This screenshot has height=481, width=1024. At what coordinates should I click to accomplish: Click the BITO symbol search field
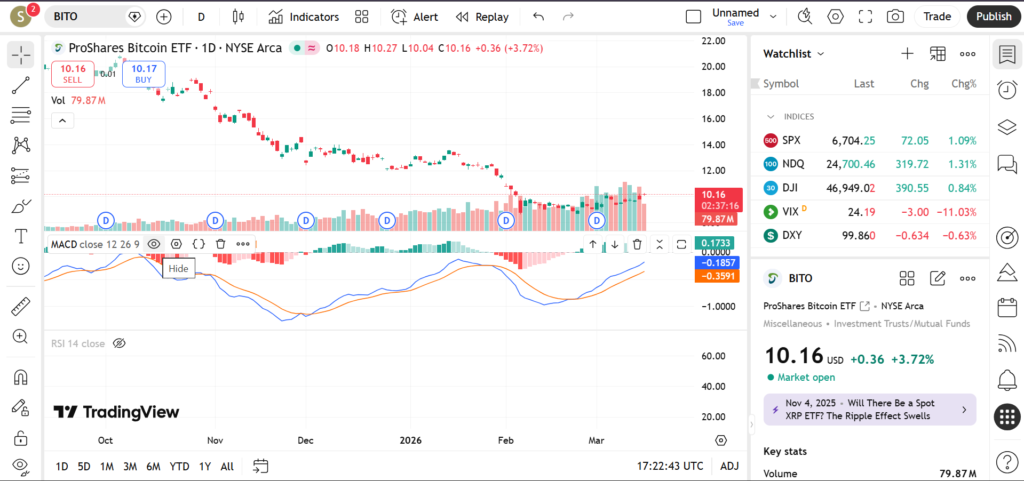(88, 17)
